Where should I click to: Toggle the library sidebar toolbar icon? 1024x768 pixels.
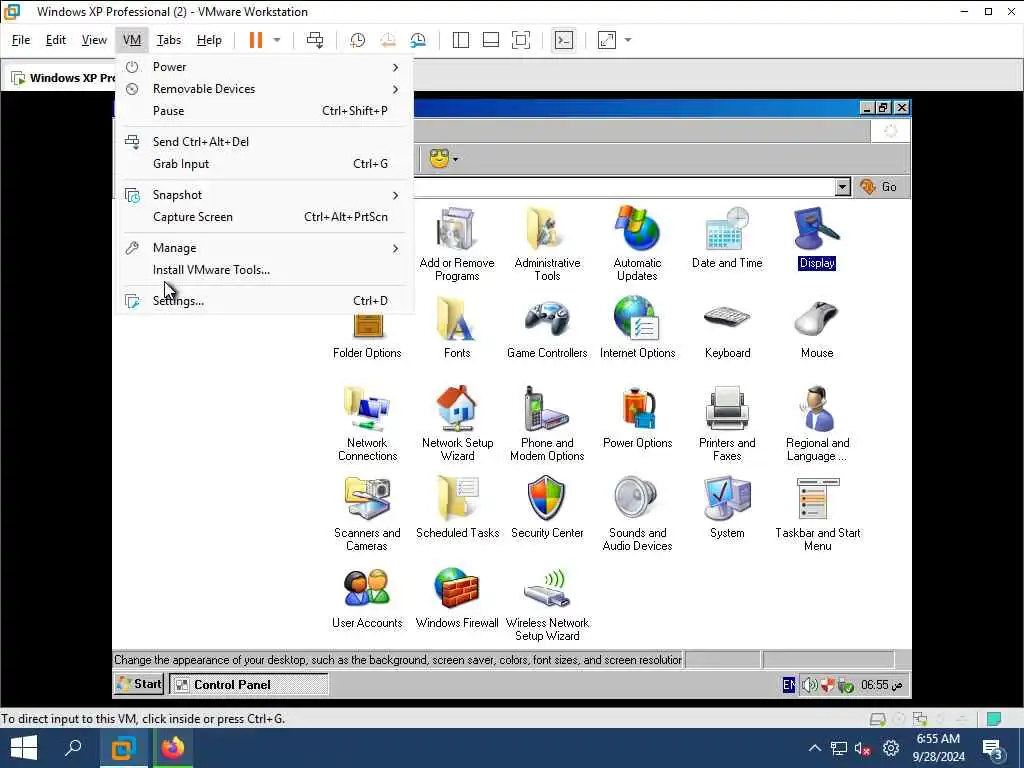click(460, 40)
